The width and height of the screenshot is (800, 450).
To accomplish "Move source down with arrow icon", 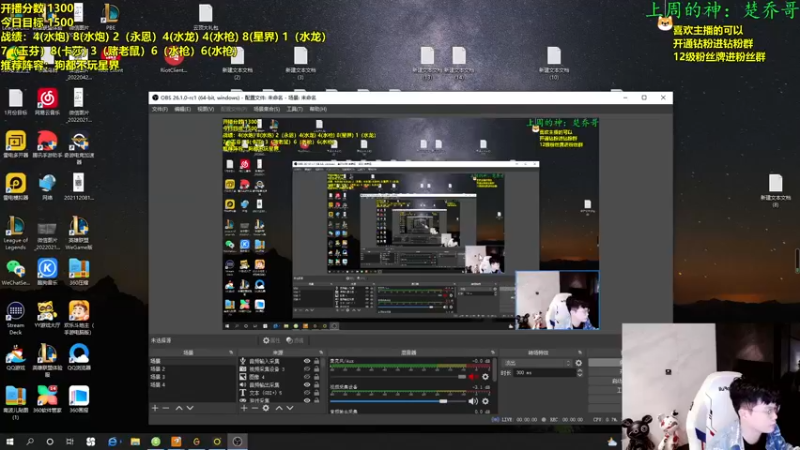I will pyautogui.click(x=290, y=408).
